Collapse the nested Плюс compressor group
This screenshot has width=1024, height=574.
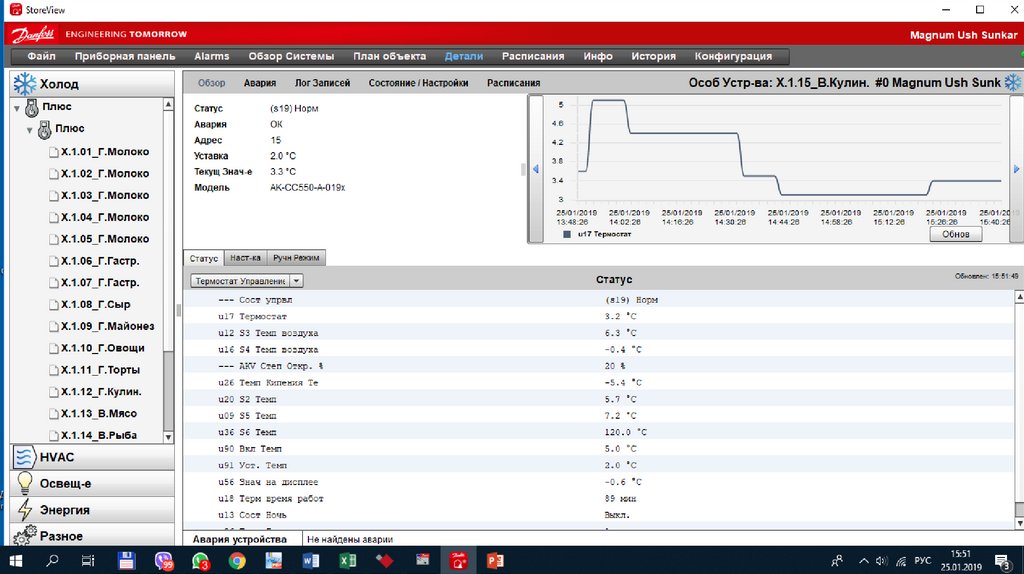pos(30,129)
